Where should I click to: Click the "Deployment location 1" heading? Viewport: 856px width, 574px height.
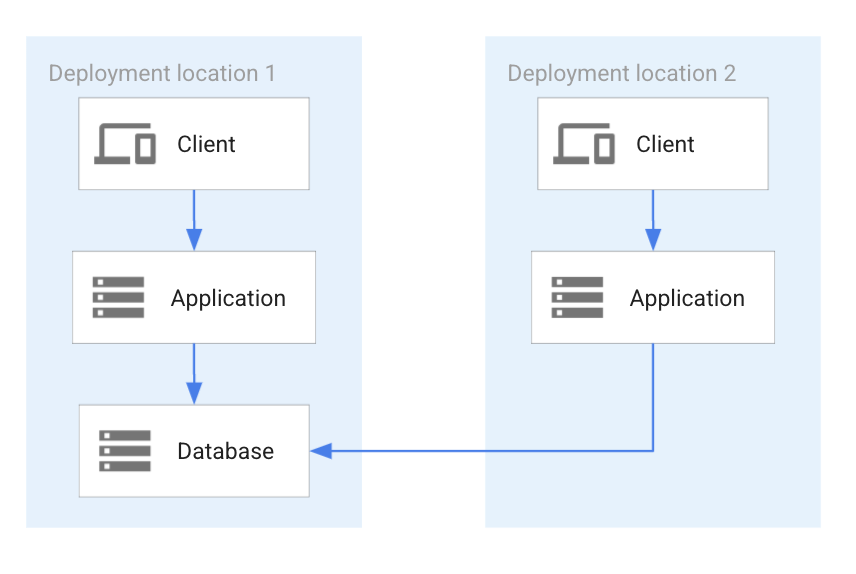pos(162,74)
